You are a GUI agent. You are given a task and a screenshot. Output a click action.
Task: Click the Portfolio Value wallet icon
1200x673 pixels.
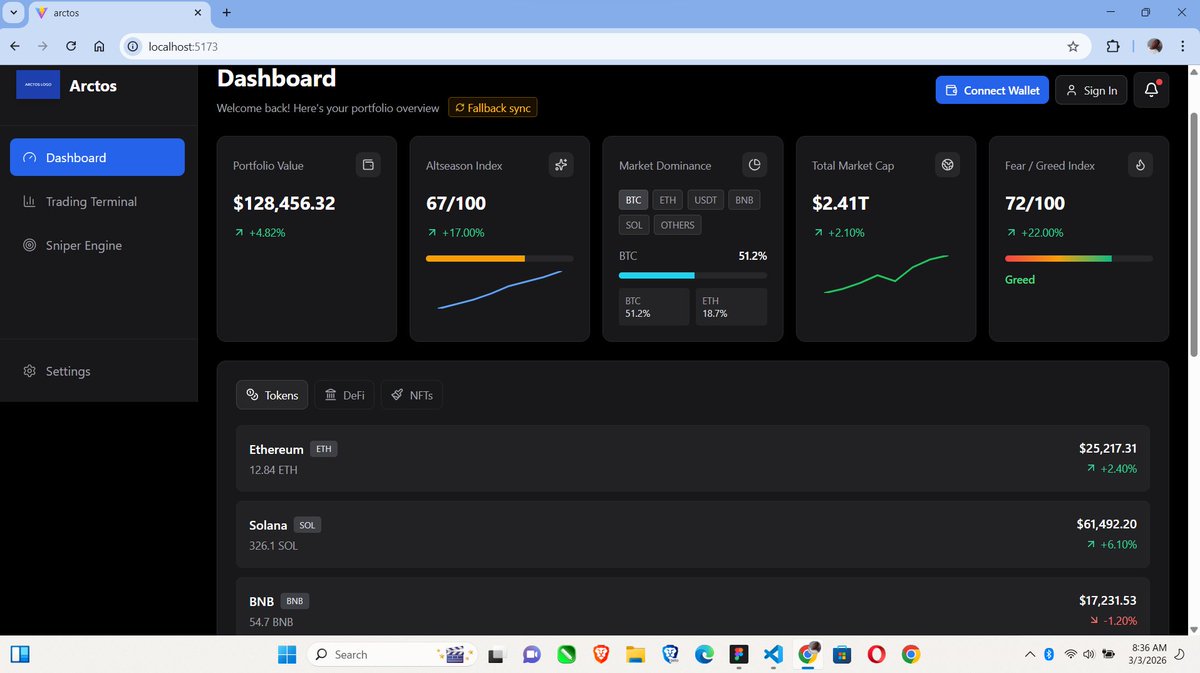pos(368,165)
